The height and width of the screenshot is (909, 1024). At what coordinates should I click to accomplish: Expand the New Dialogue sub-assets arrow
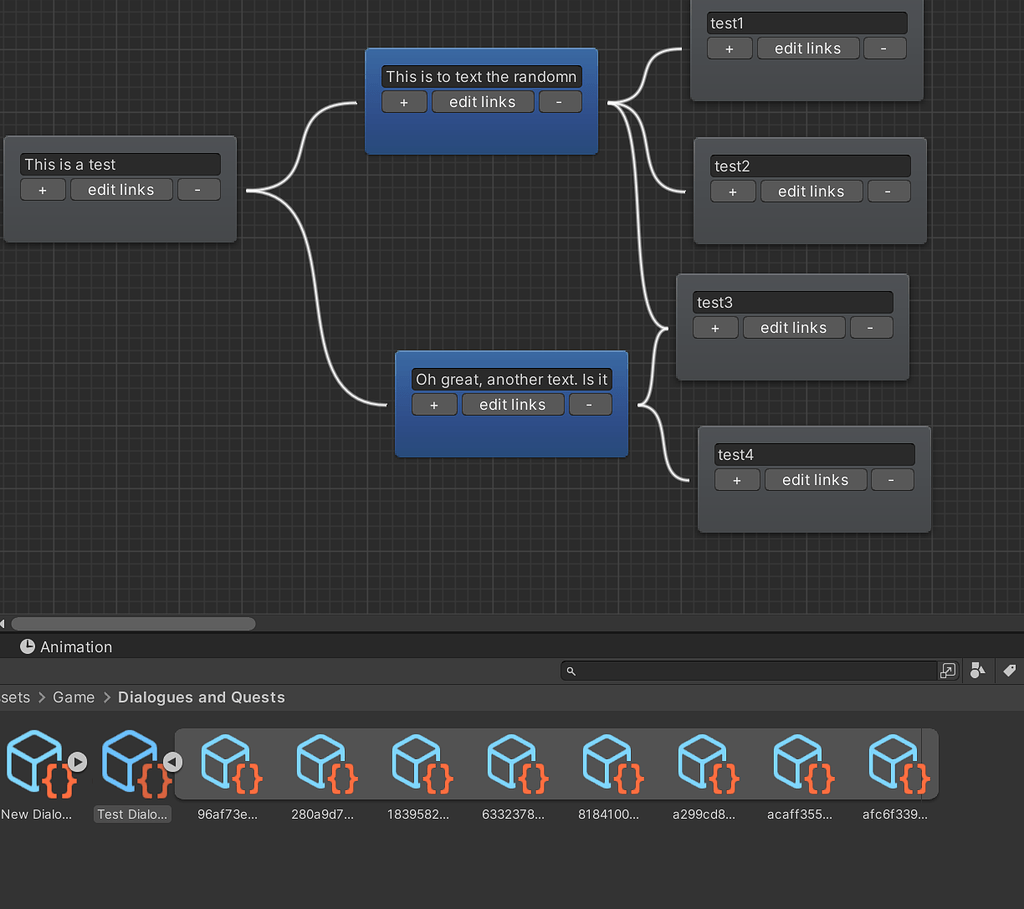click(79, 761)
